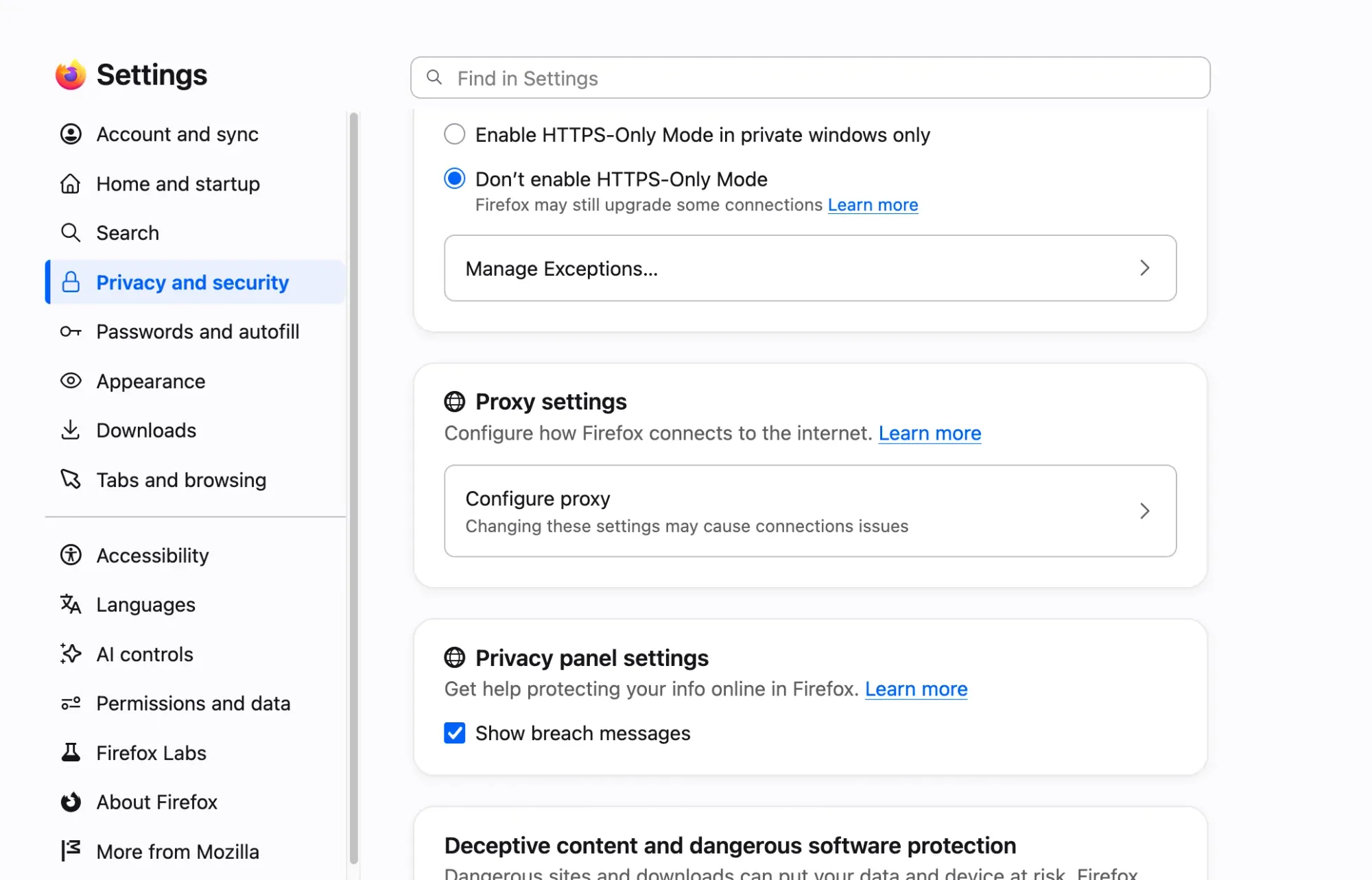Click the Home and startup house icon
1372x880 pixels.
pyautogui.click(x=71, y=184)
